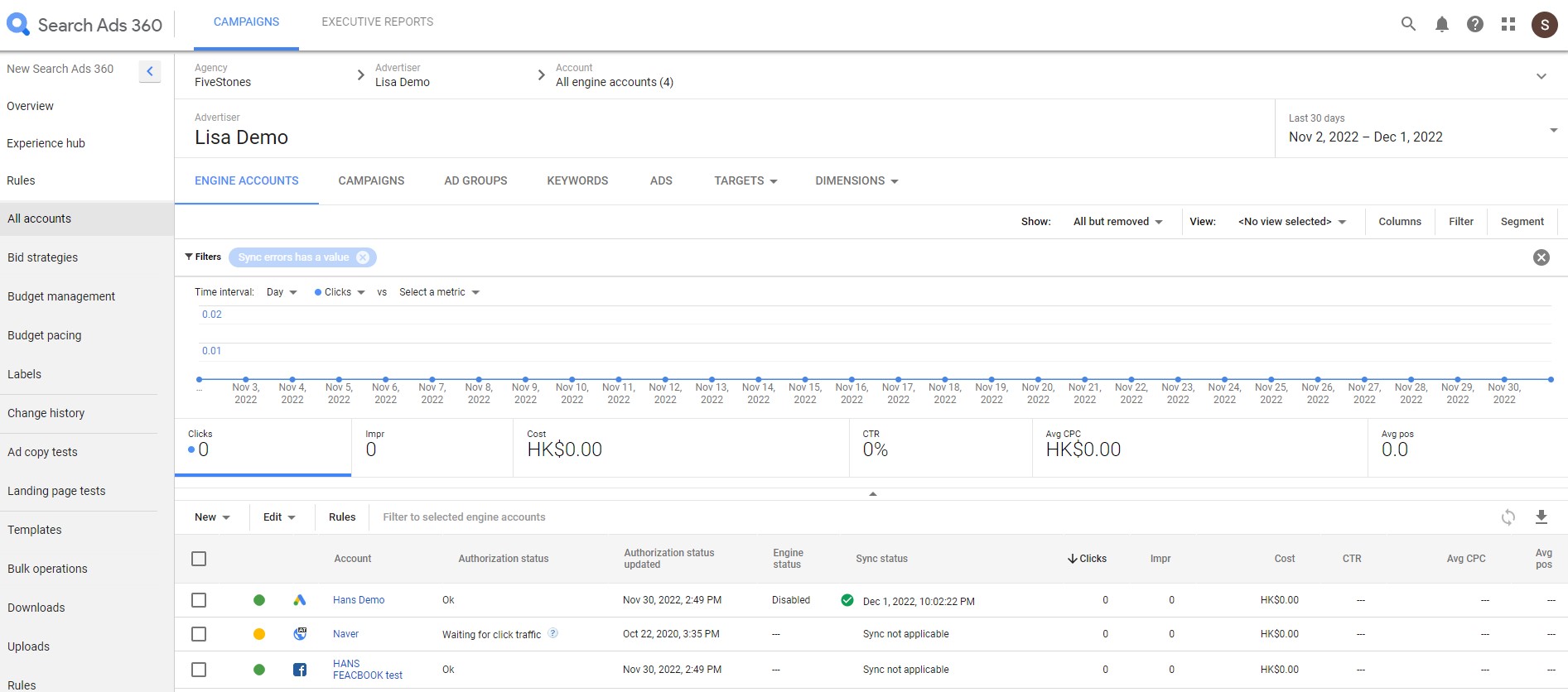Check the Naver row checkbox
The width and height of the screenshot is (1568, 692).
[x=199, y=634]
